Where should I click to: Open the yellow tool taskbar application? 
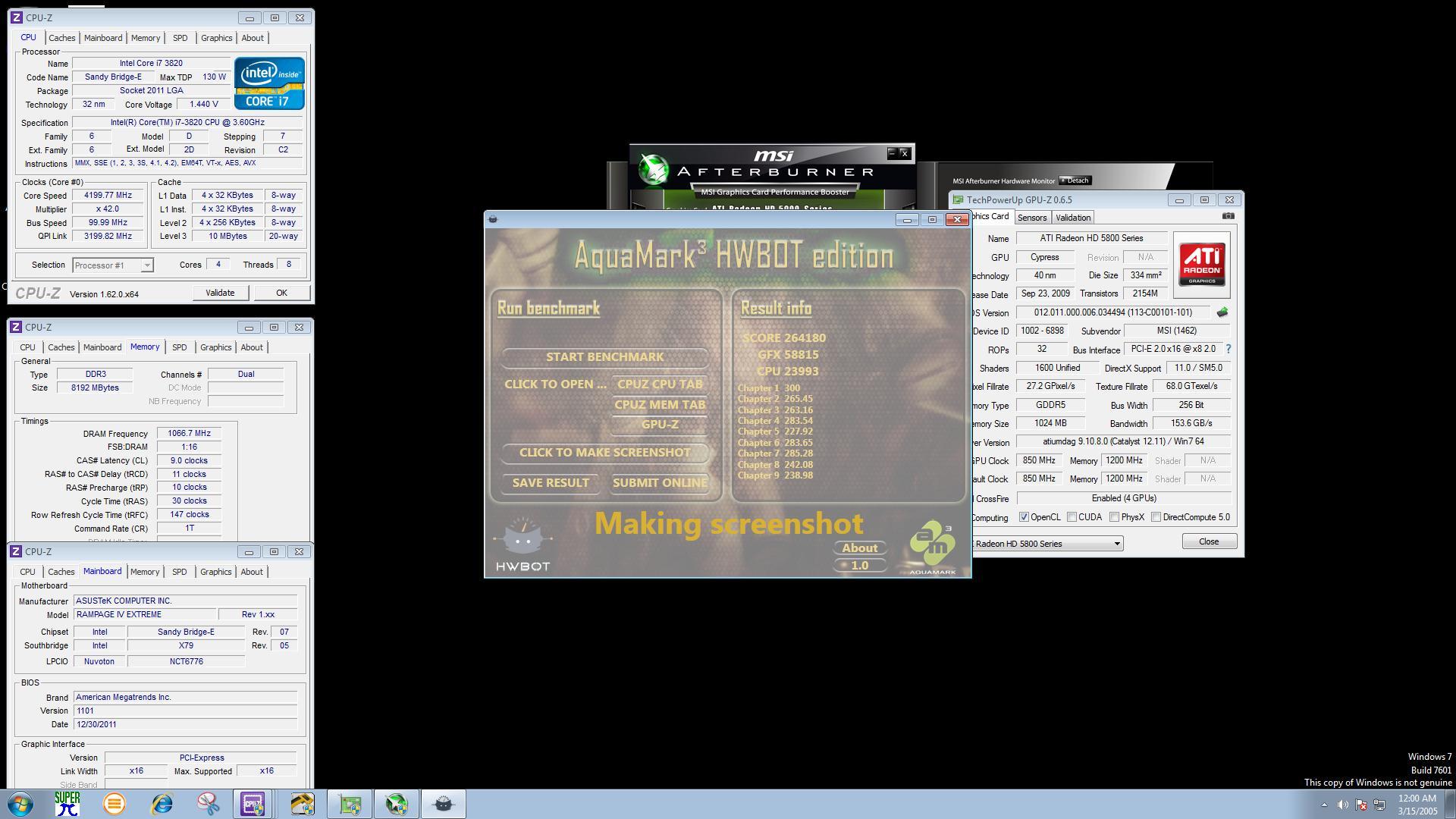click(302, 804)
